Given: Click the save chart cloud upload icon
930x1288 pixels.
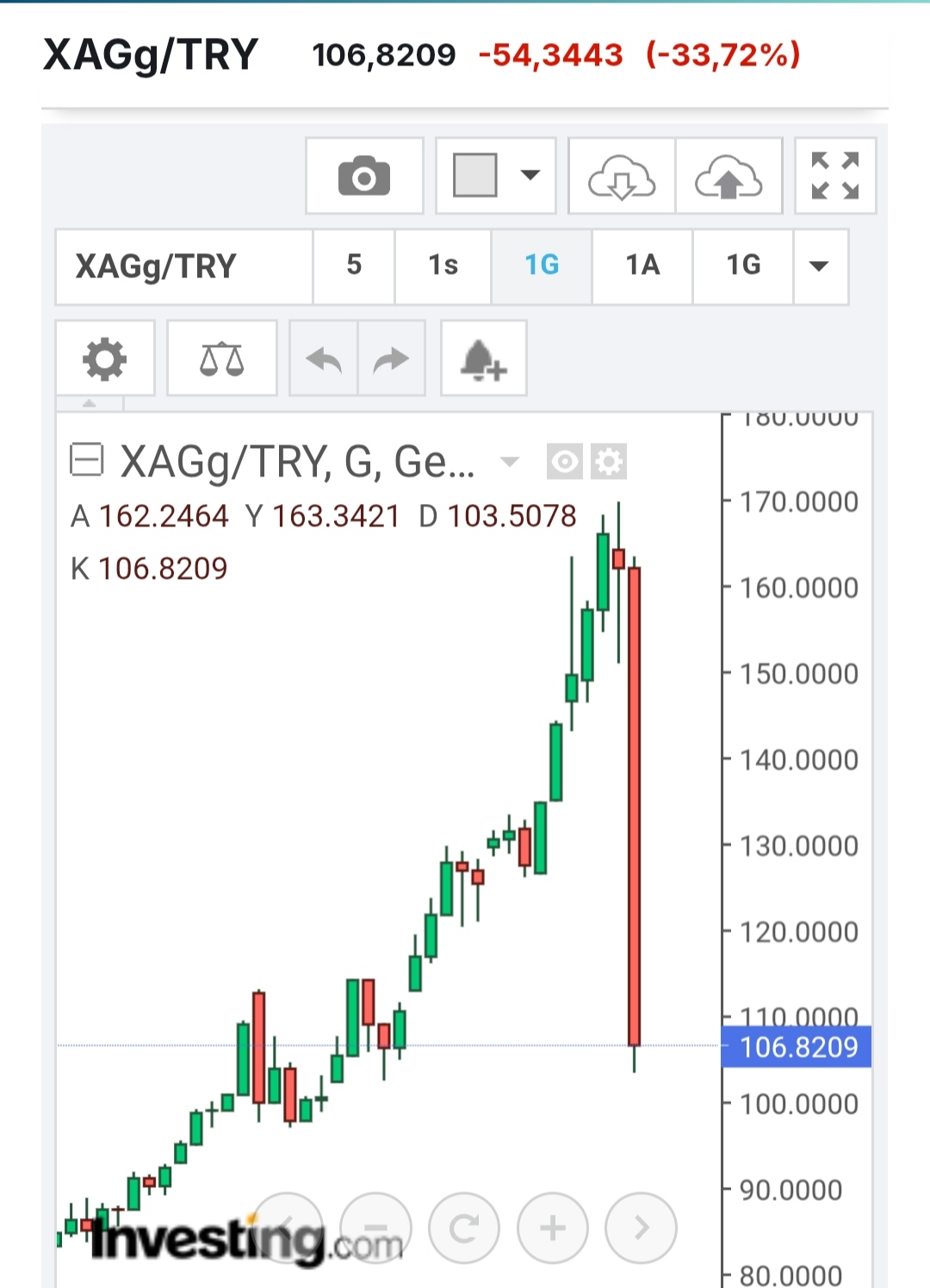Looking at the screenshot, I should pyautogui.click(x=728, y=177).
